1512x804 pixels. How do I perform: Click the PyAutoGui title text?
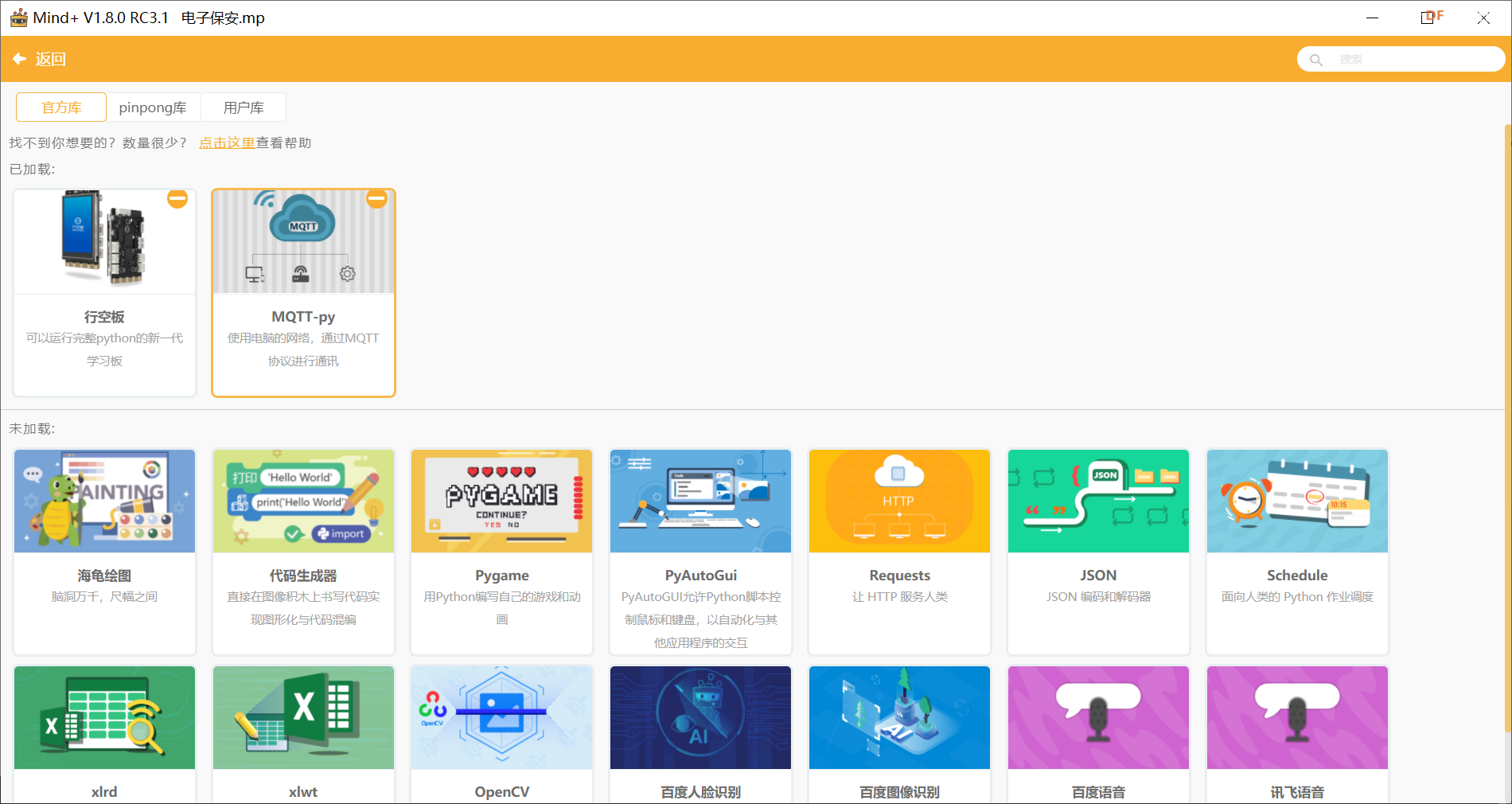point(701,576)
